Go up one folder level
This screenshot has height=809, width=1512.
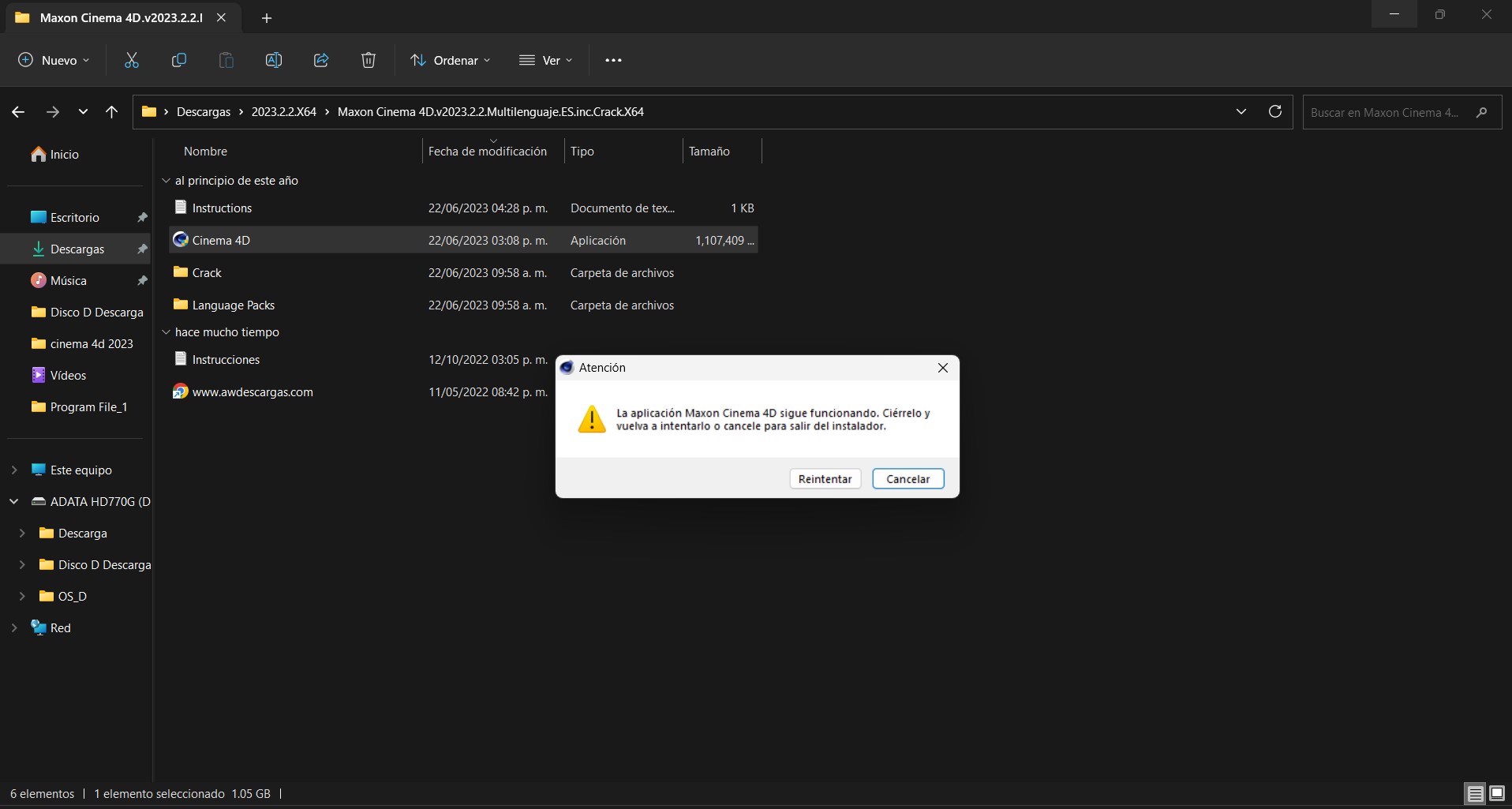tap(111, 112)
